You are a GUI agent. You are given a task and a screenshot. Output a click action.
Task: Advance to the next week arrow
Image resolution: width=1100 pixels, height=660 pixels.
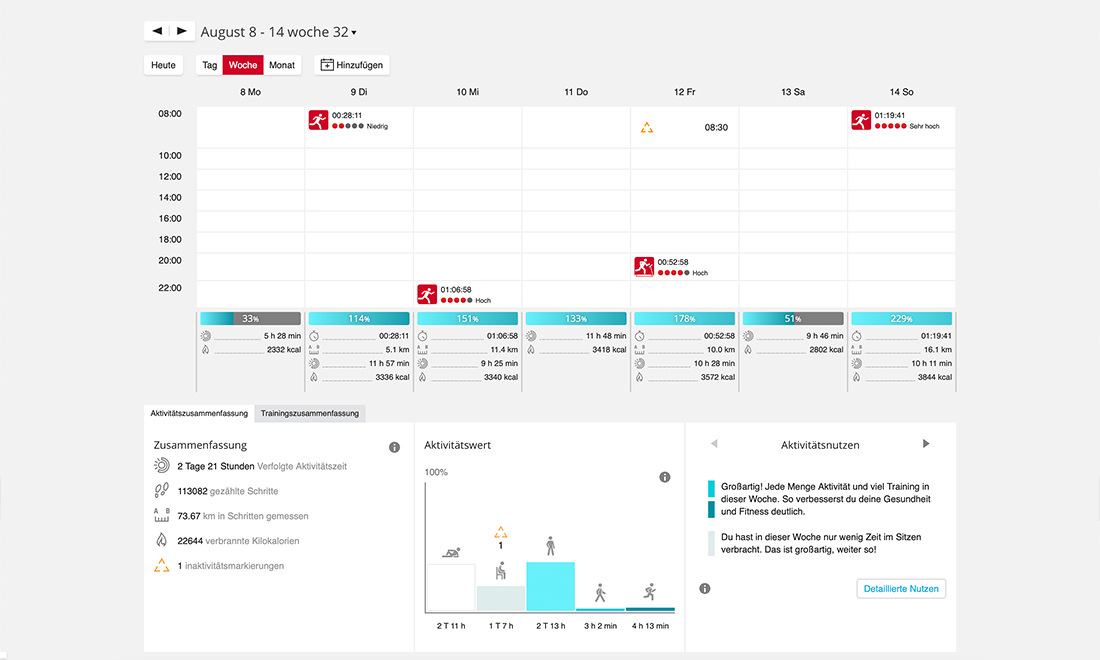pyautogui.click(x=182, y=31)
